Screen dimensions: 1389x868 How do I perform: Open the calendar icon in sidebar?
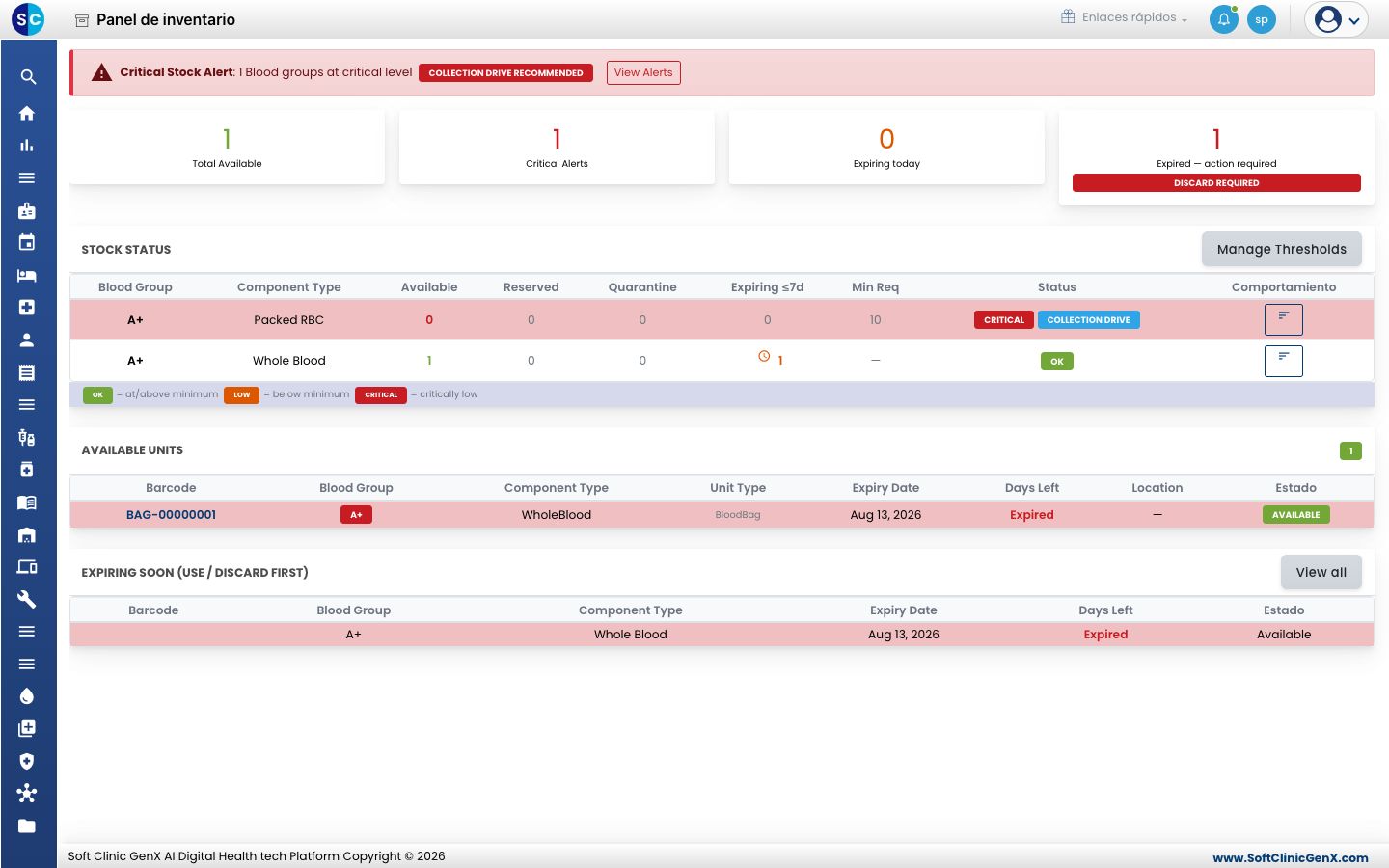27,242
